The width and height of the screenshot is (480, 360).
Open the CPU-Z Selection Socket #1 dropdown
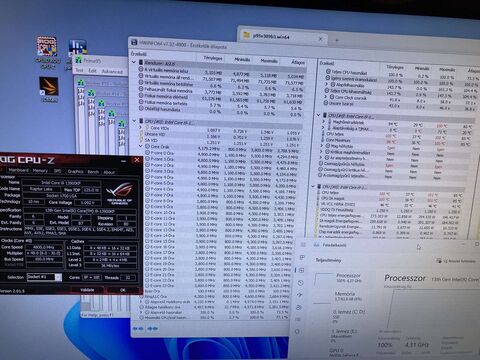[x=58, y=277]
